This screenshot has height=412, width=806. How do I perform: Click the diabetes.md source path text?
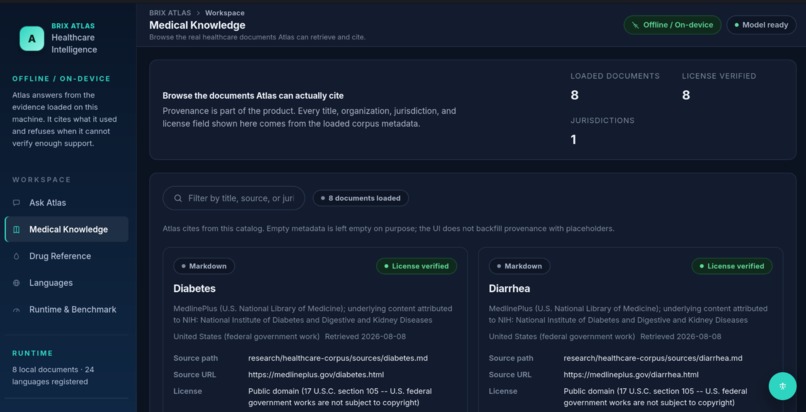[338, 358]
